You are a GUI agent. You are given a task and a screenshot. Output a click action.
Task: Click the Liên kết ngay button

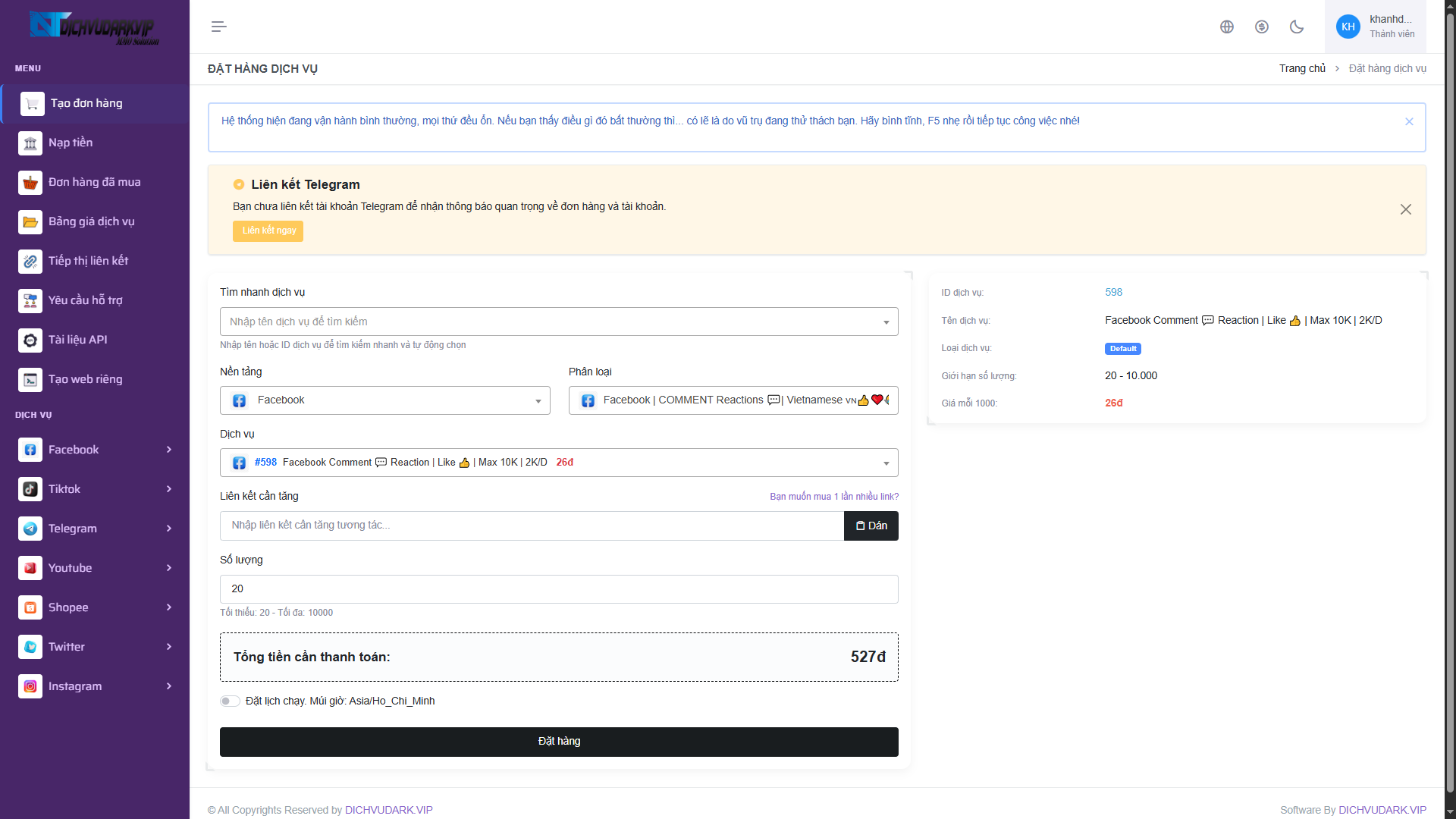click(268, 231)
